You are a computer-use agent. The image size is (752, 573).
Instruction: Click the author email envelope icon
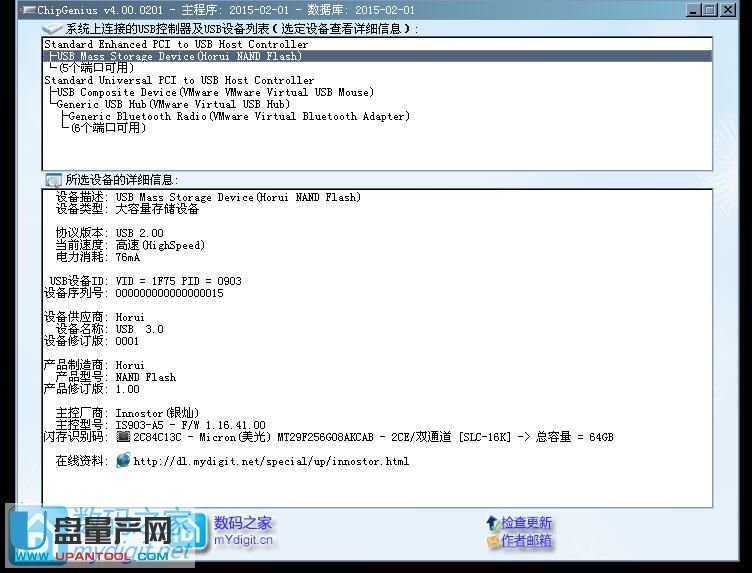[x=492, y=542]
